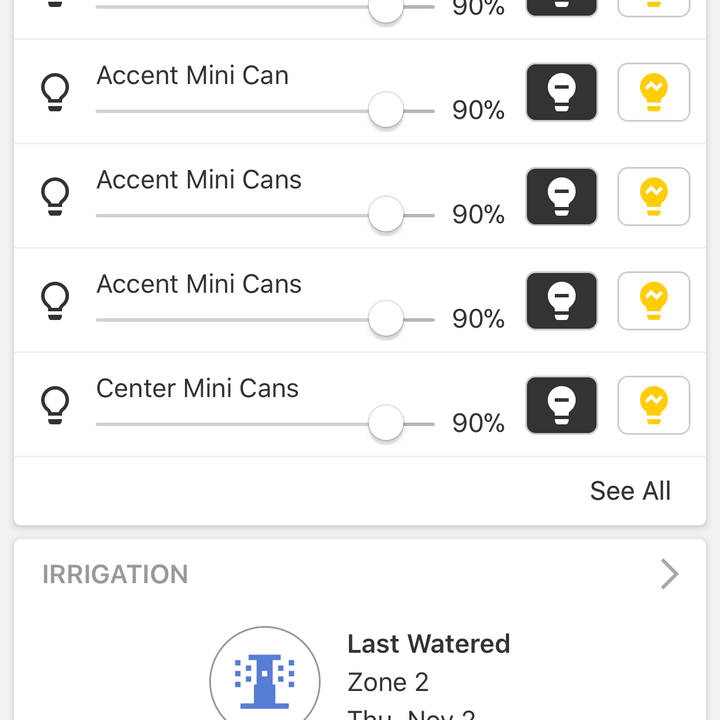Turn on Accent Mini Can with yellow bulb
Screen dimensions: 720x720
(653, 92)
